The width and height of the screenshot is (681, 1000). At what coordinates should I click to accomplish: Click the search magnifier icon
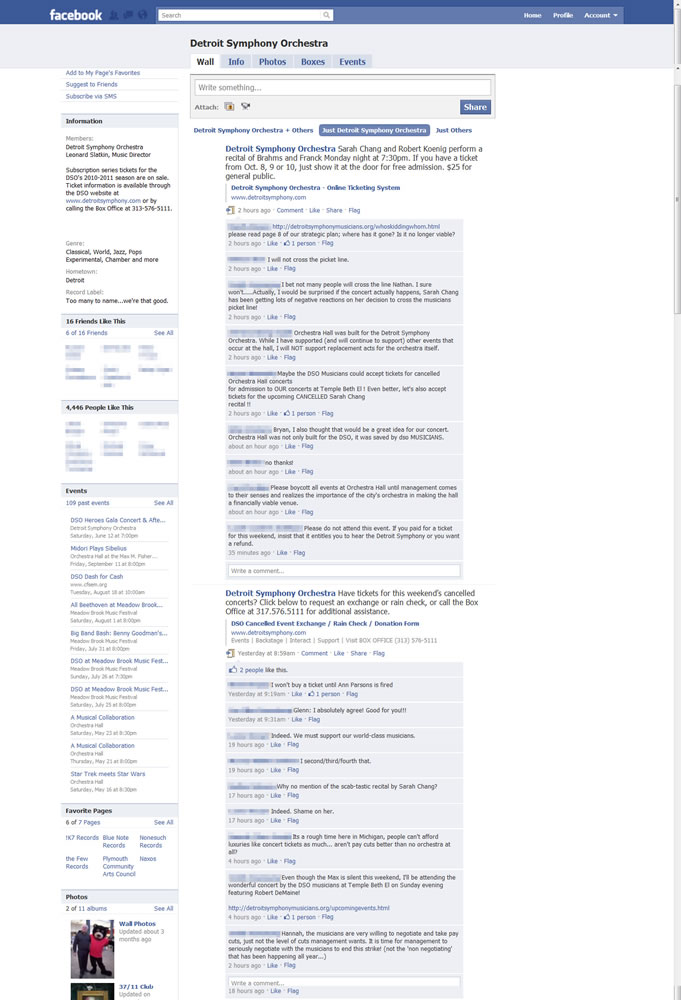coord(326,15)
